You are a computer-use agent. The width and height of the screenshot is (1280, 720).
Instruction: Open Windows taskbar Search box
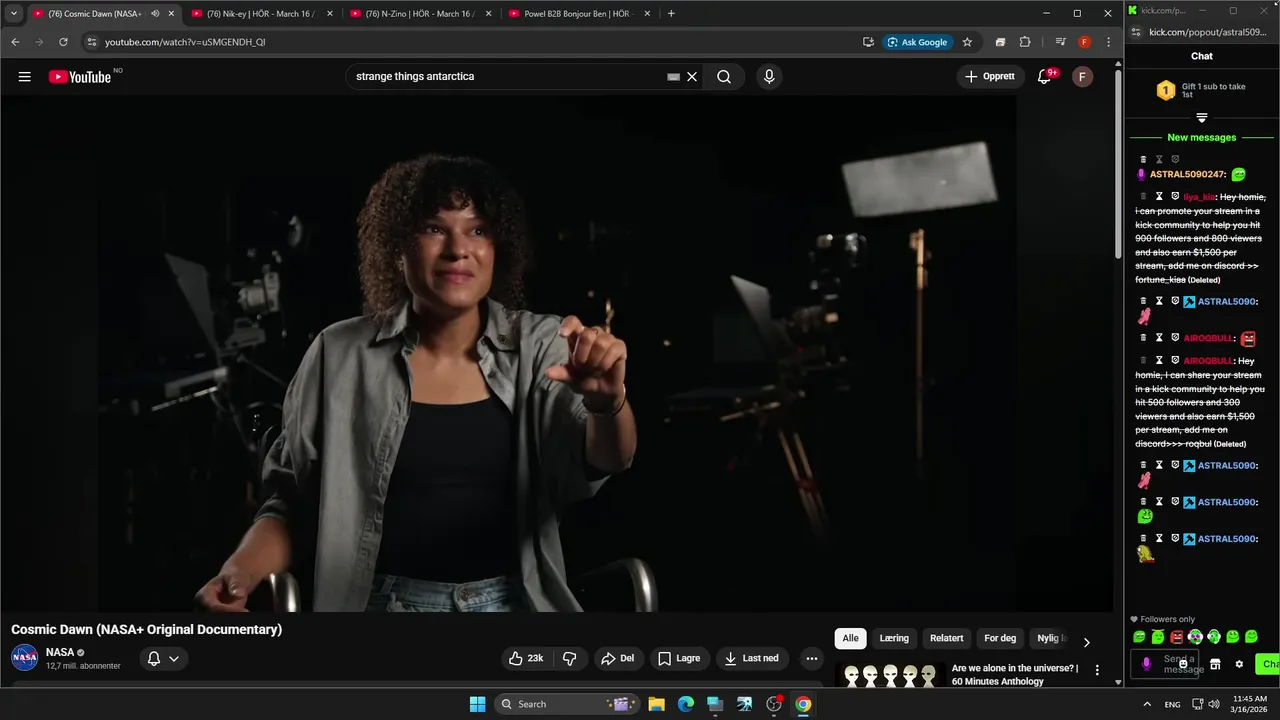pos(567,704)
